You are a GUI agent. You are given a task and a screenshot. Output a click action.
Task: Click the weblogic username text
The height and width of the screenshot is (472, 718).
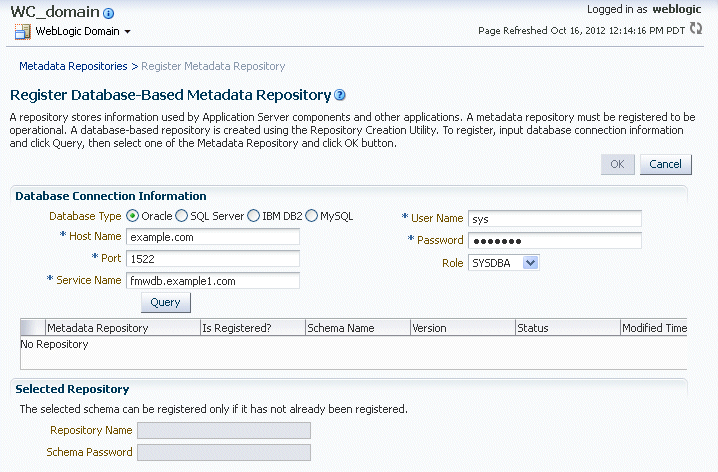(x=677, y=9)
